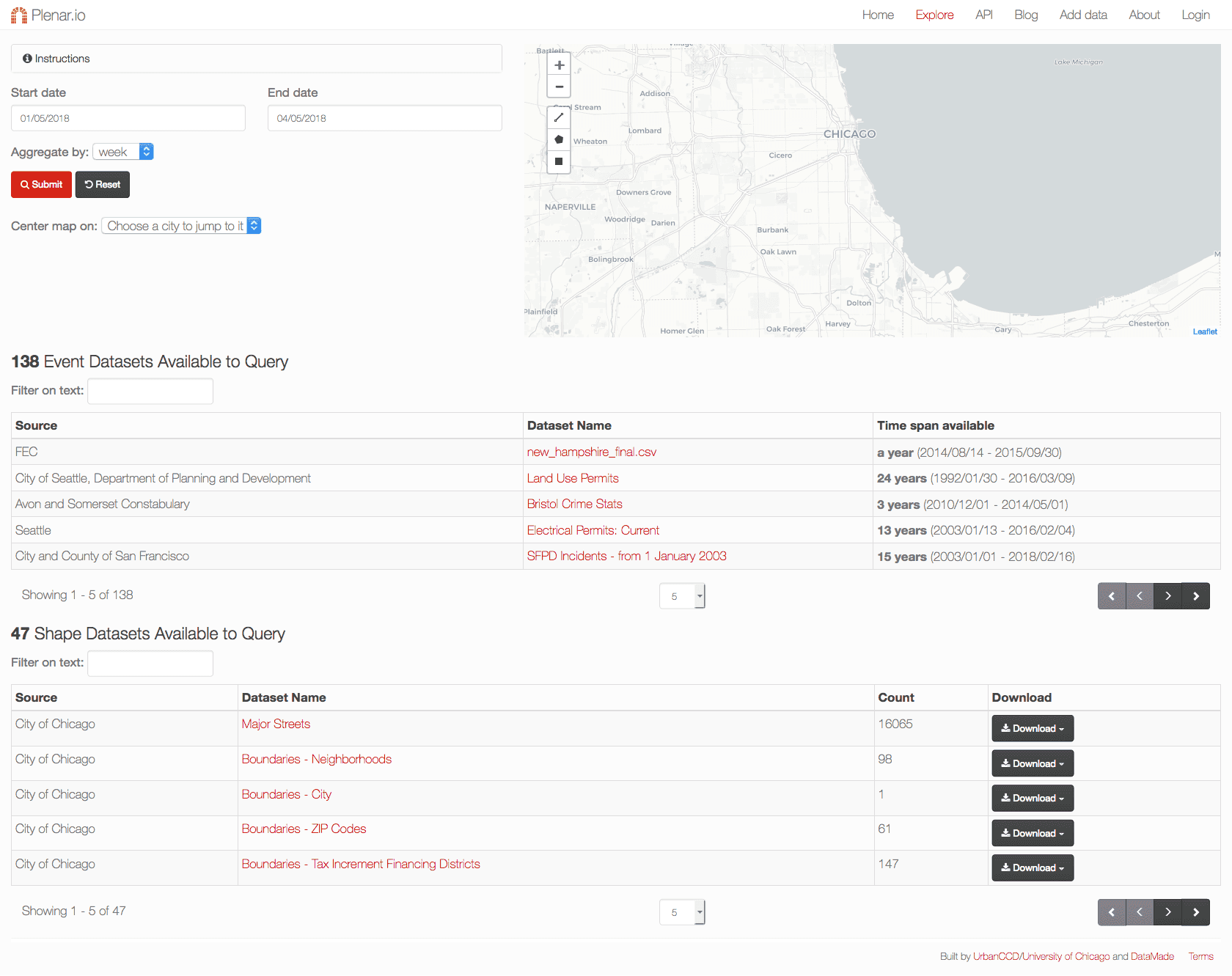The image size is (1232, 976).
Task: Open the About page
Action: (1144, 15)
